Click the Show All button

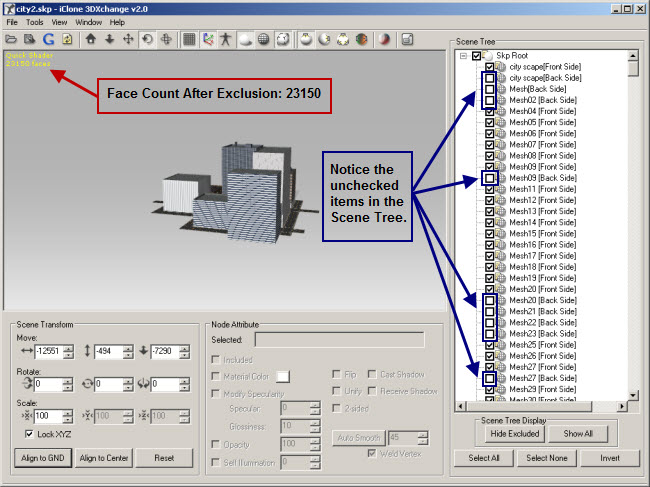coord(578,434)
